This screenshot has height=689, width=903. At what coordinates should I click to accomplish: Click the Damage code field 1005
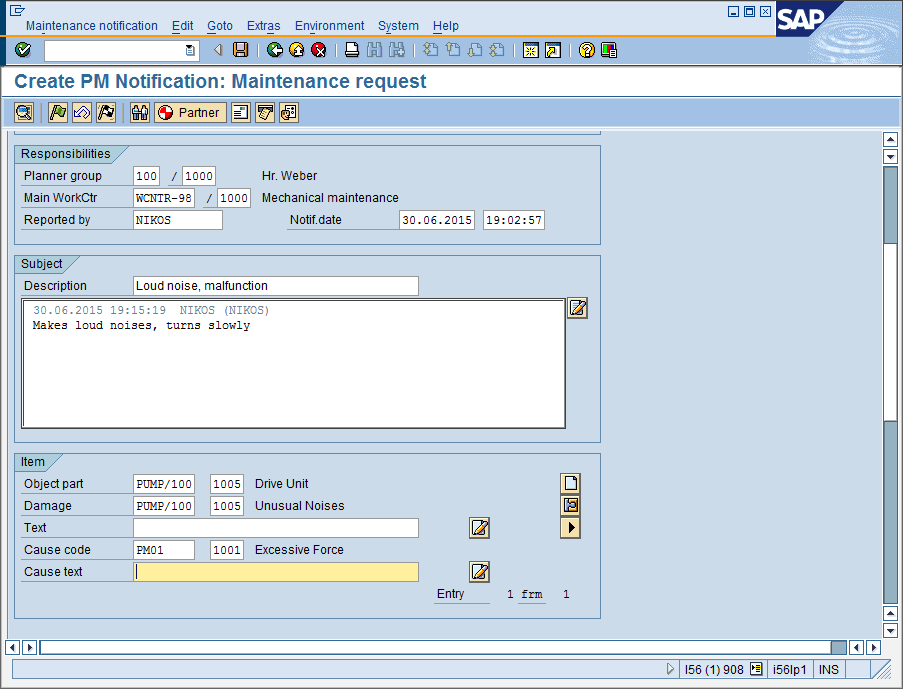pyautogui.click(x=227, y=505)
